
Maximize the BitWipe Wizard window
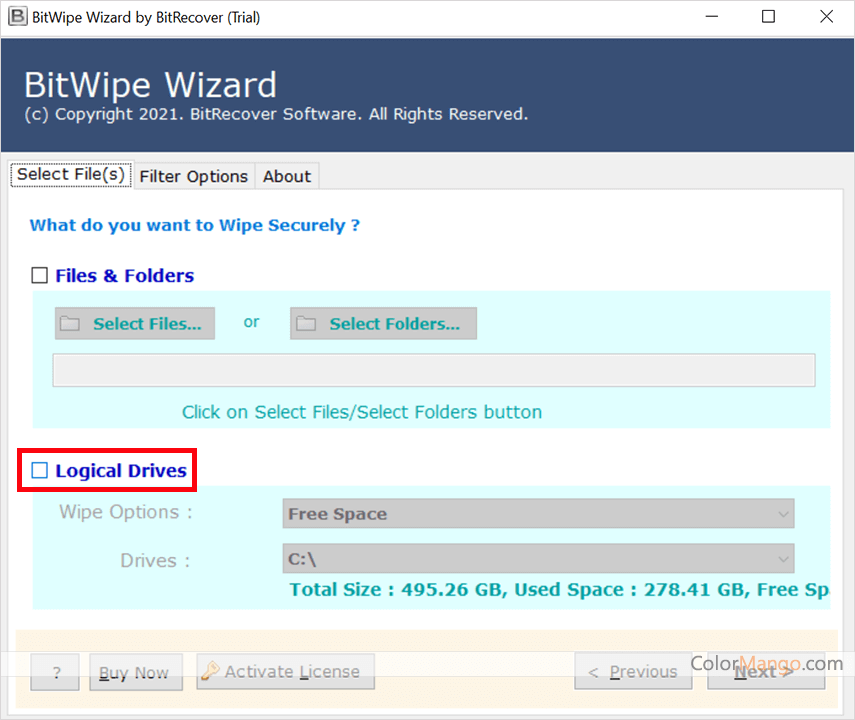tap(768, 16)
